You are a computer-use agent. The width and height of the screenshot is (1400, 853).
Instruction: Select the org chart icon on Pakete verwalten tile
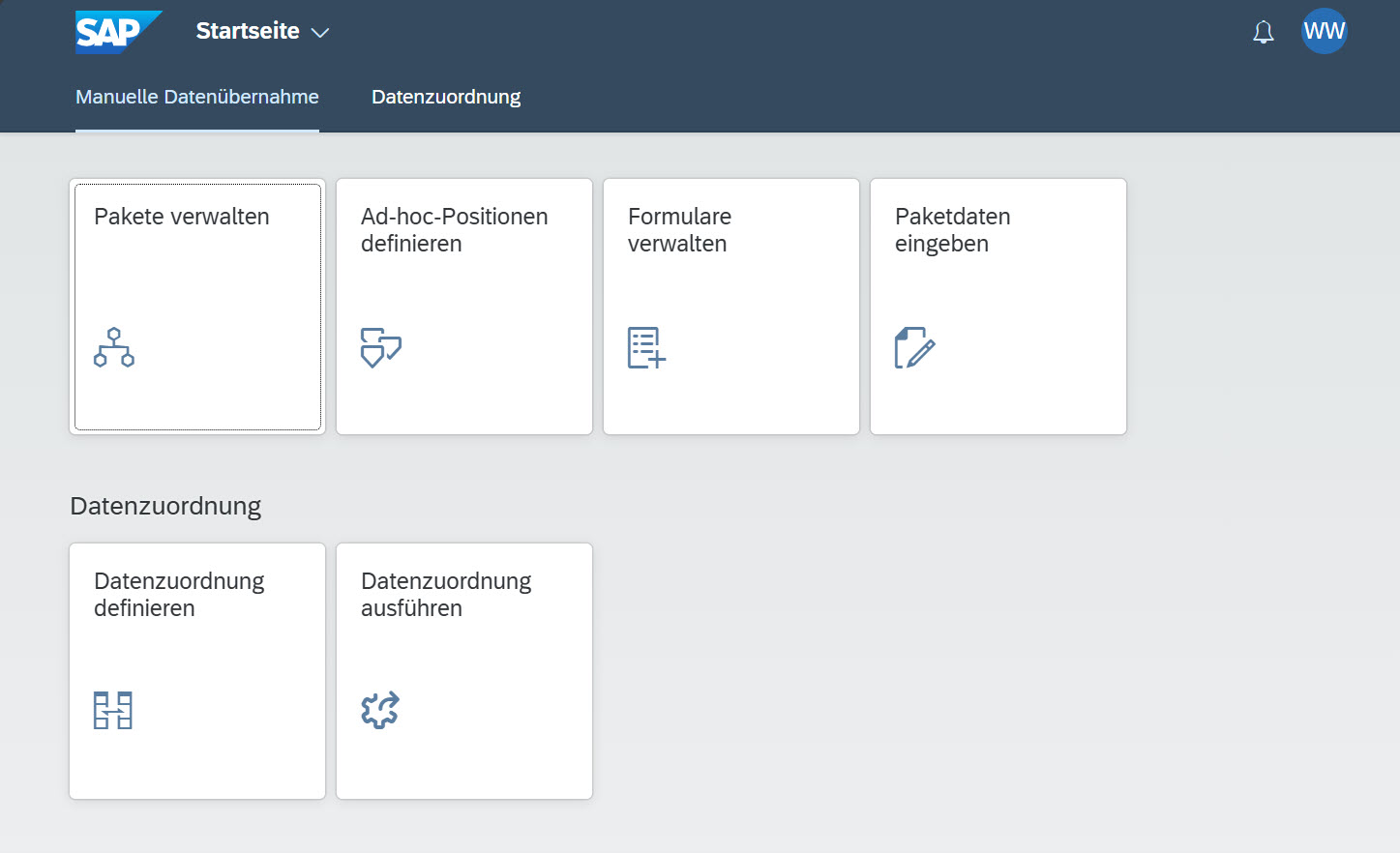114,349
